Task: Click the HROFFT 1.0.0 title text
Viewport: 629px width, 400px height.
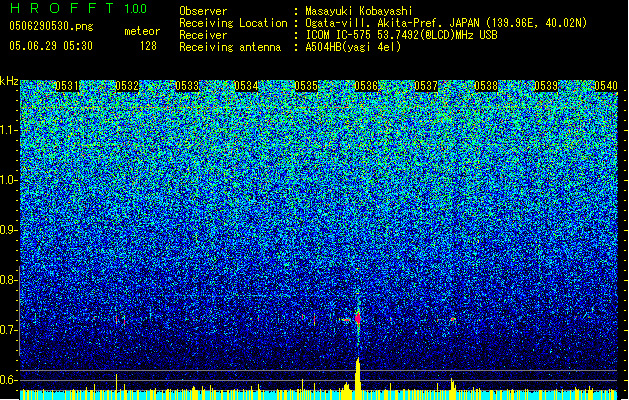Action: tap(78, 8)
